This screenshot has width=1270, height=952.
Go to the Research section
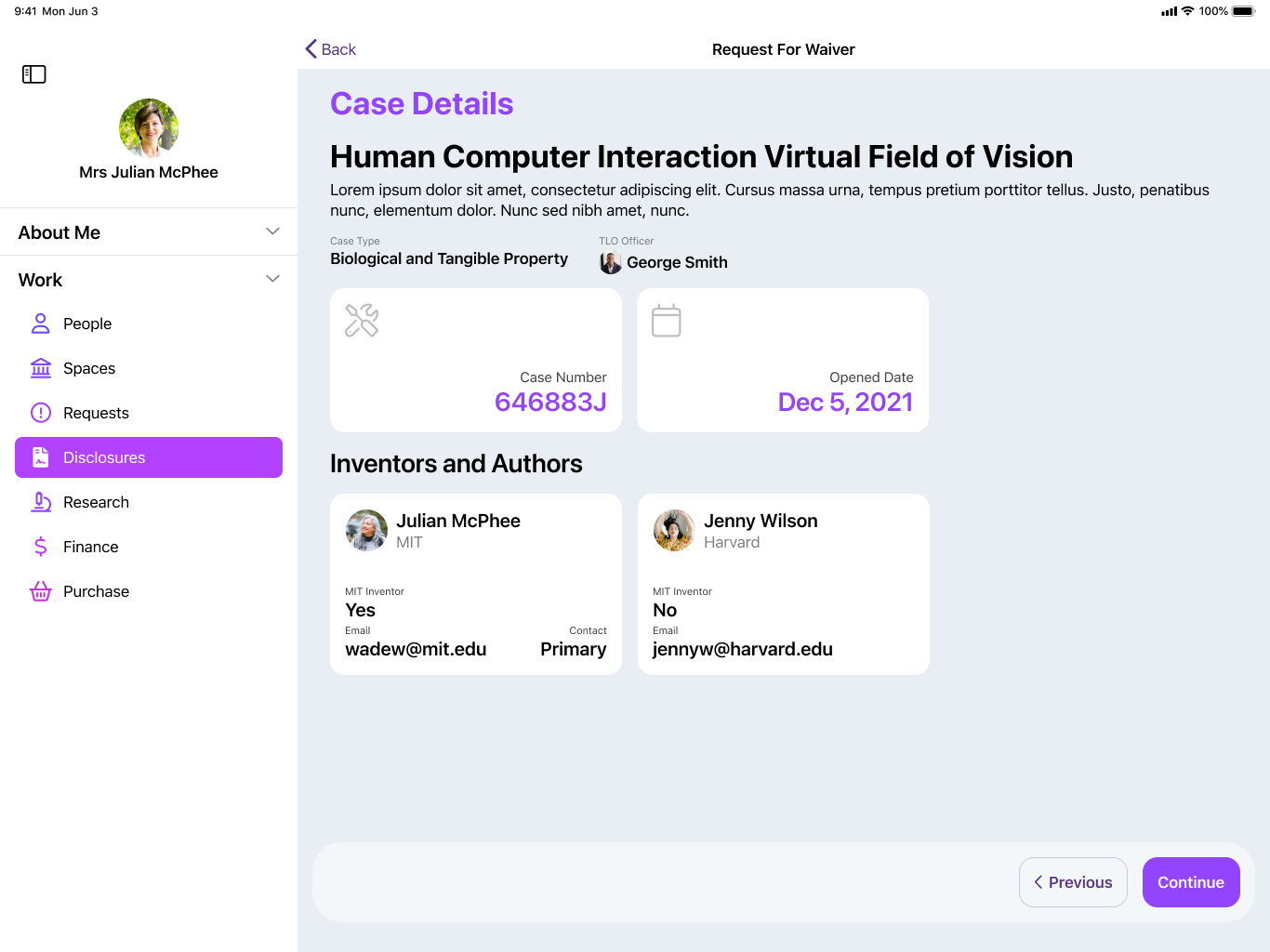pyautogui.click(x=96, y=502)
